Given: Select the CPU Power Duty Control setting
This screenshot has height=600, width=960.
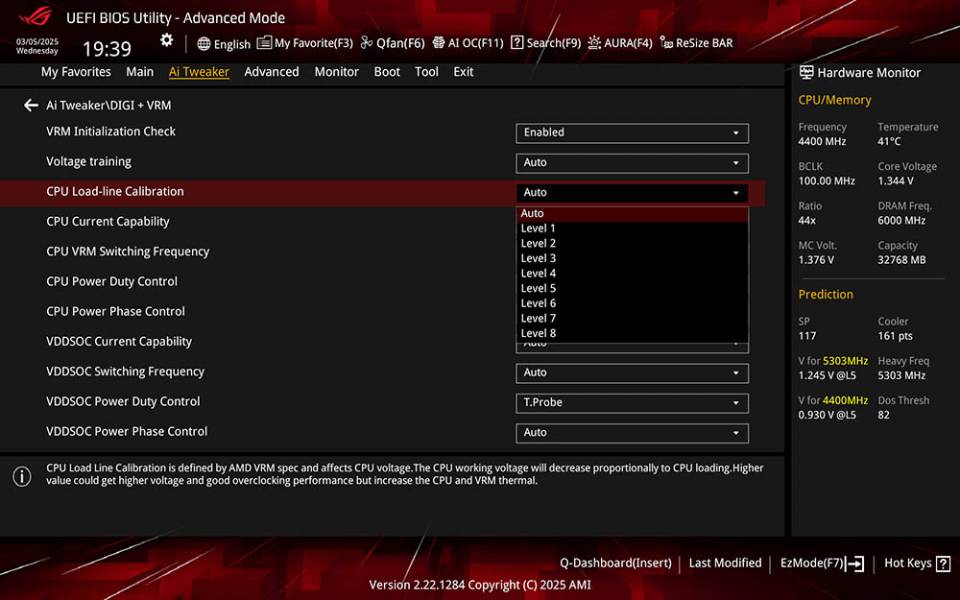Looking at the screenshot, I should coord(111,282).
